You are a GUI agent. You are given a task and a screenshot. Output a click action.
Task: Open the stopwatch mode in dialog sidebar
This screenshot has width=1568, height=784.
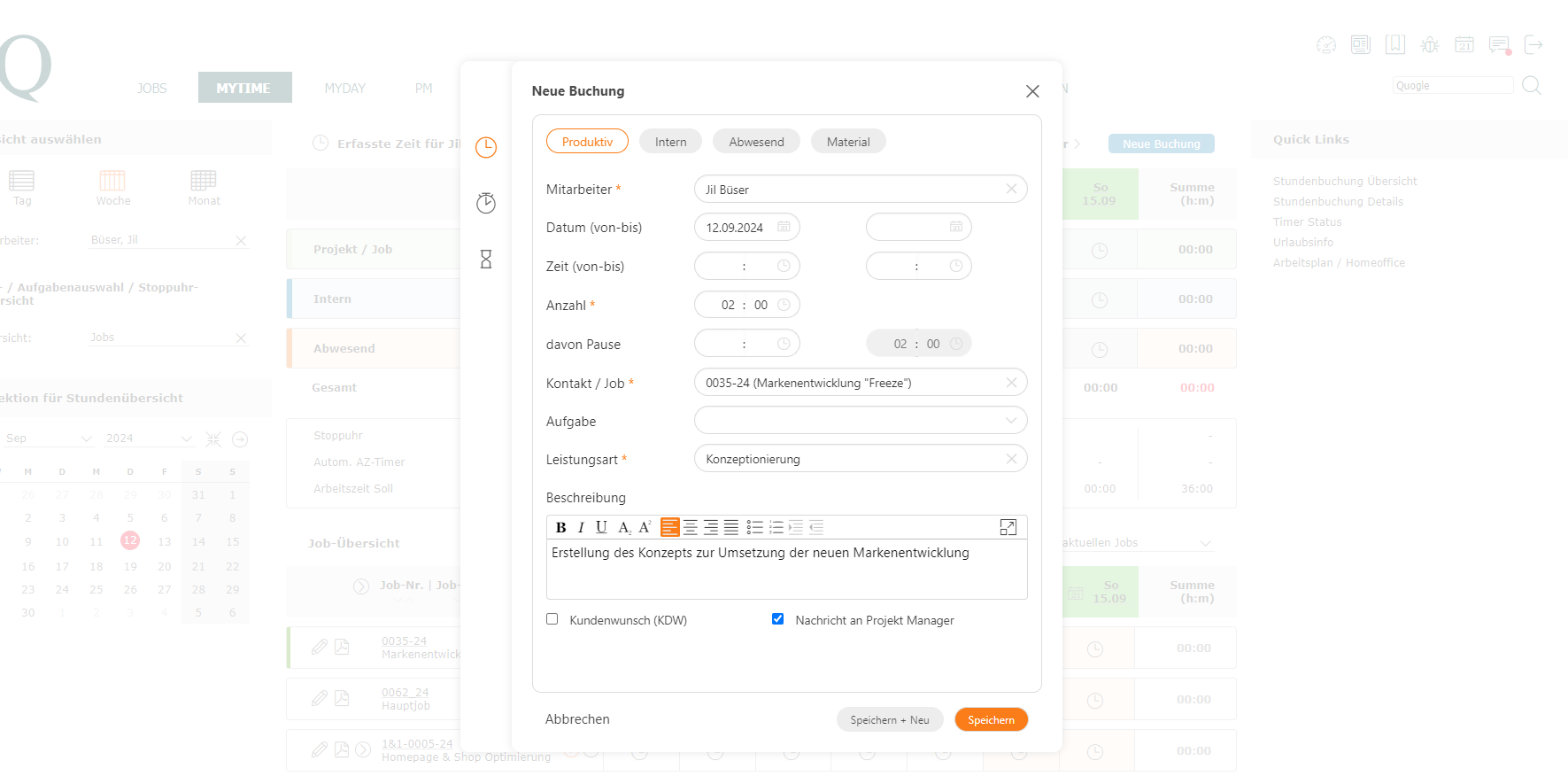point(486,203)
